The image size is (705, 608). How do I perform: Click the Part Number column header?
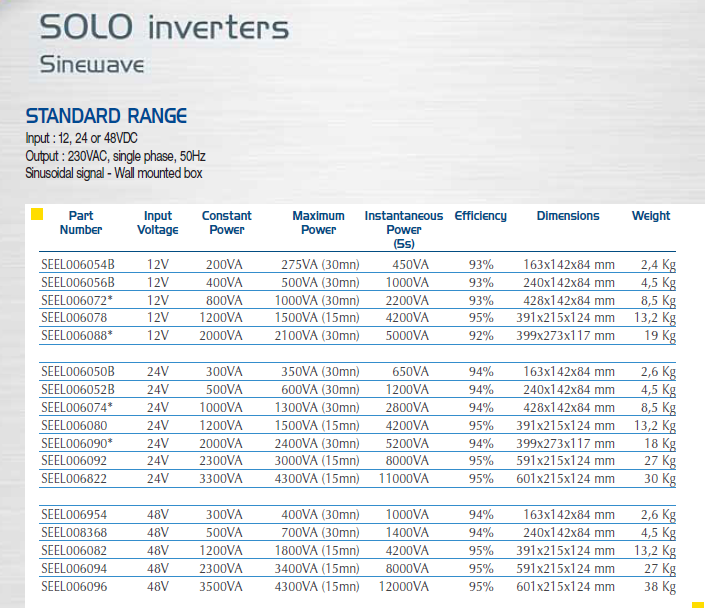pos(81,223)
